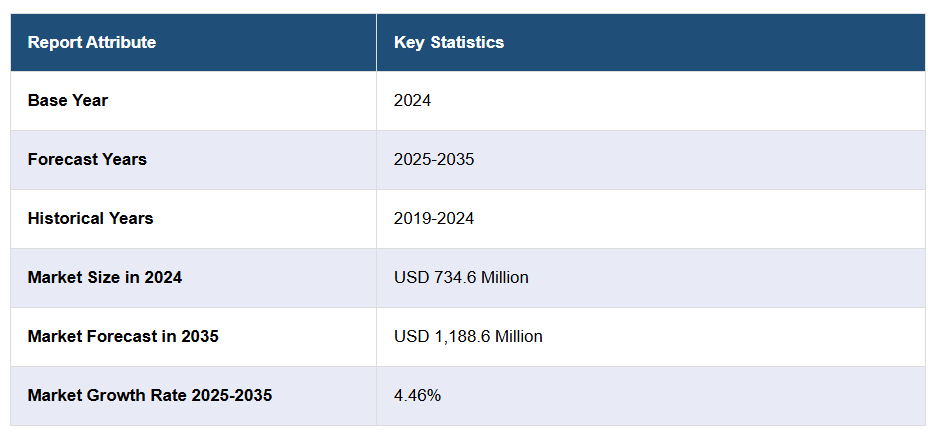Click the Report Attribute column header

coord(92,42)
